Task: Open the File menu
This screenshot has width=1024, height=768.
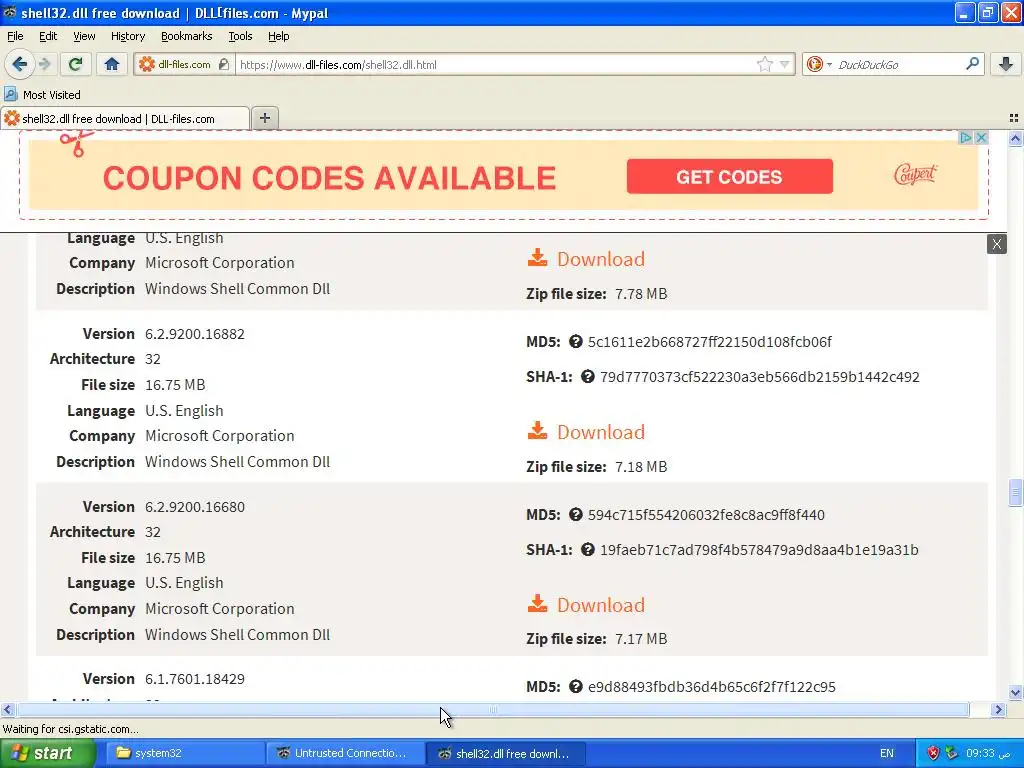Action: coord(15,36)
